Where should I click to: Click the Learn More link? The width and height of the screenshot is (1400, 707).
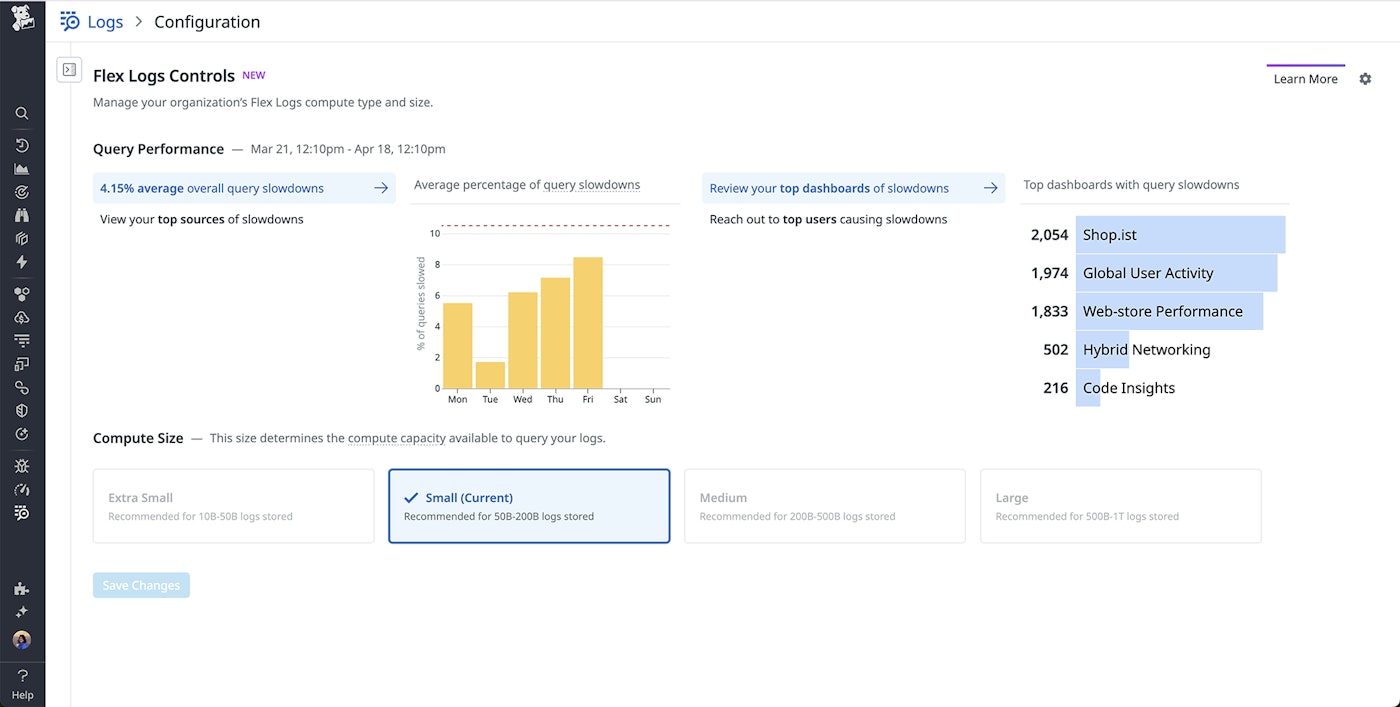1305,79
